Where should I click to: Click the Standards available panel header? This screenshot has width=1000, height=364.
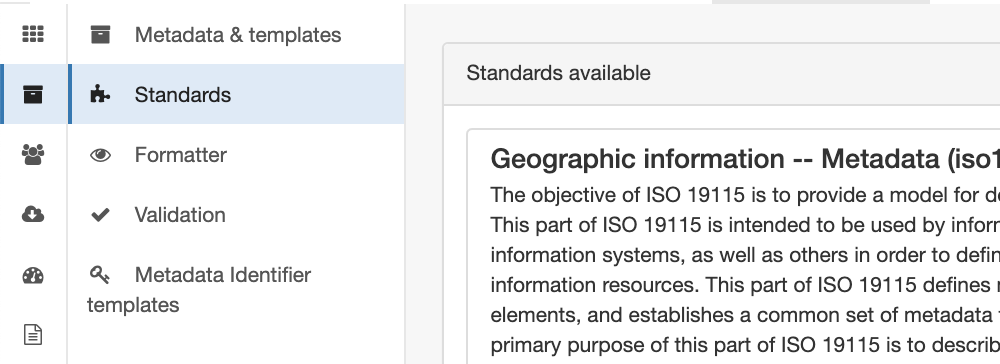(x=721, y=74)
